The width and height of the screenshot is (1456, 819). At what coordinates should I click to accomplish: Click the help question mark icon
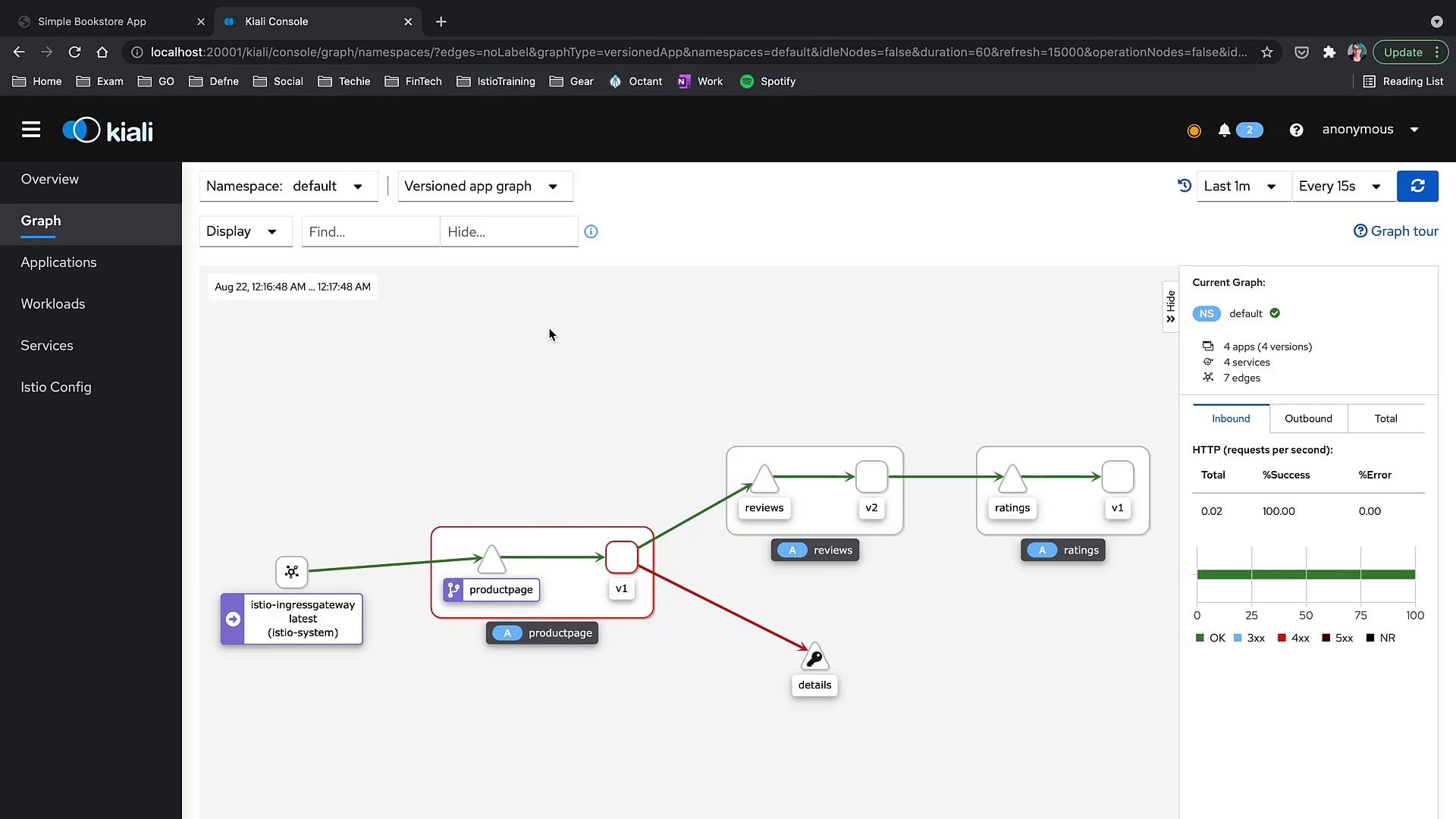1296,130
